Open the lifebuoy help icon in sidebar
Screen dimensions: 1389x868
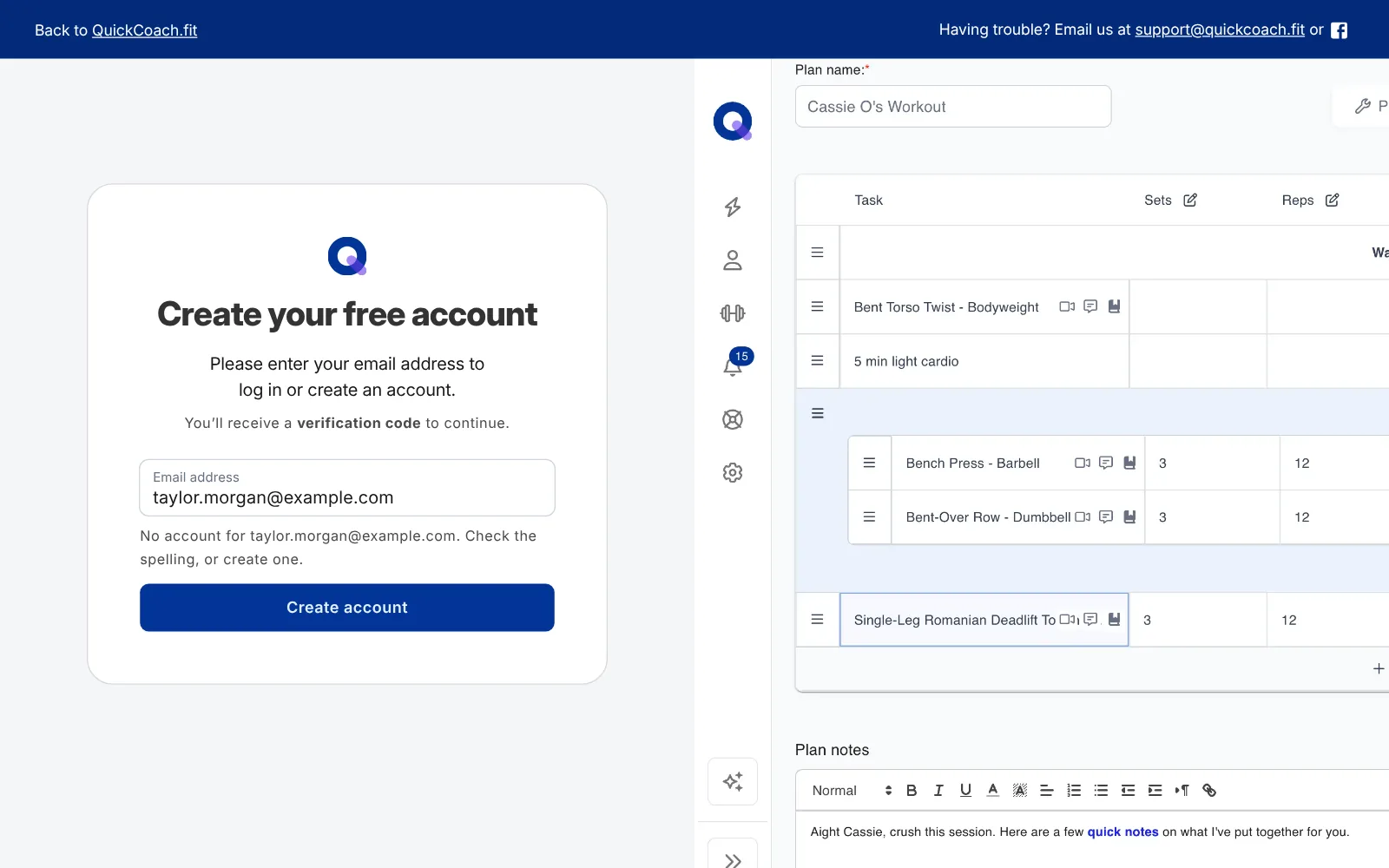click(x=733, y=419)
